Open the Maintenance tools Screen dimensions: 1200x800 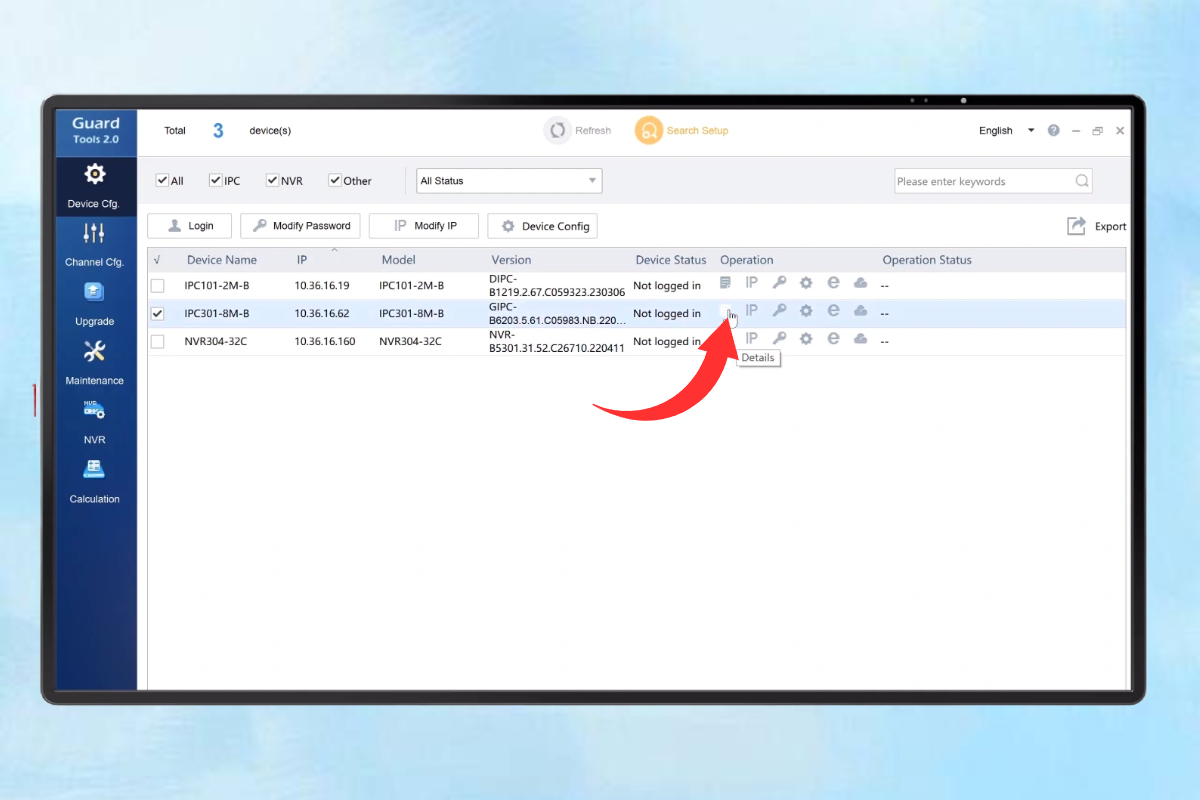(94, 363)
